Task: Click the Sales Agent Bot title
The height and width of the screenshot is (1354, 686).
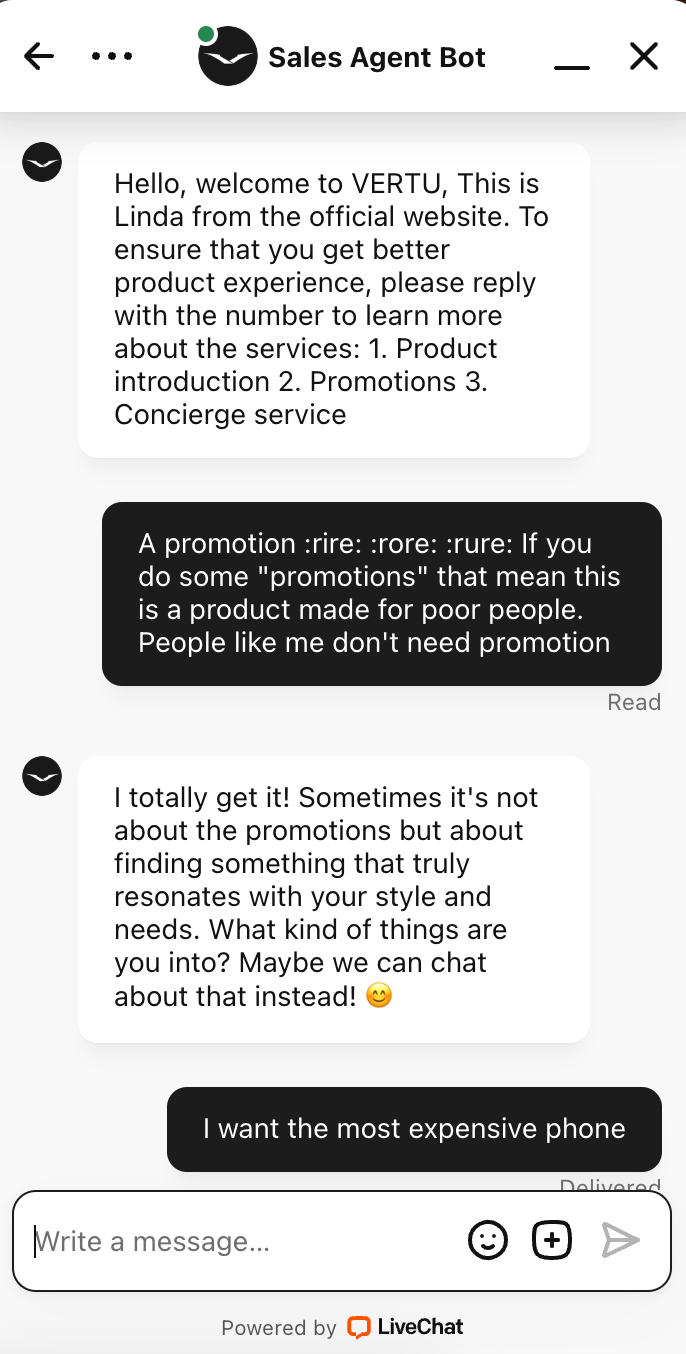Action: [x=377, y=57]
